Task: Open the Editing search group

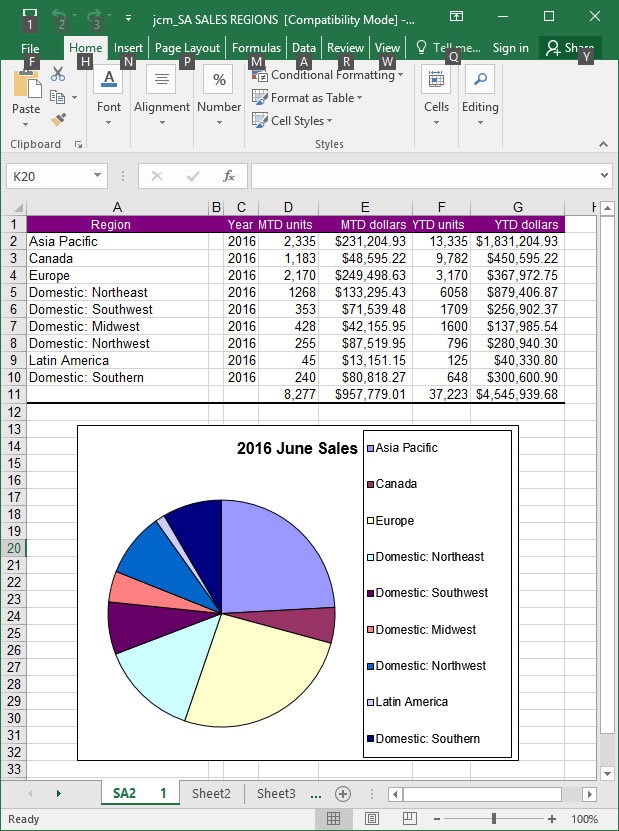Action: click(480, 98)
